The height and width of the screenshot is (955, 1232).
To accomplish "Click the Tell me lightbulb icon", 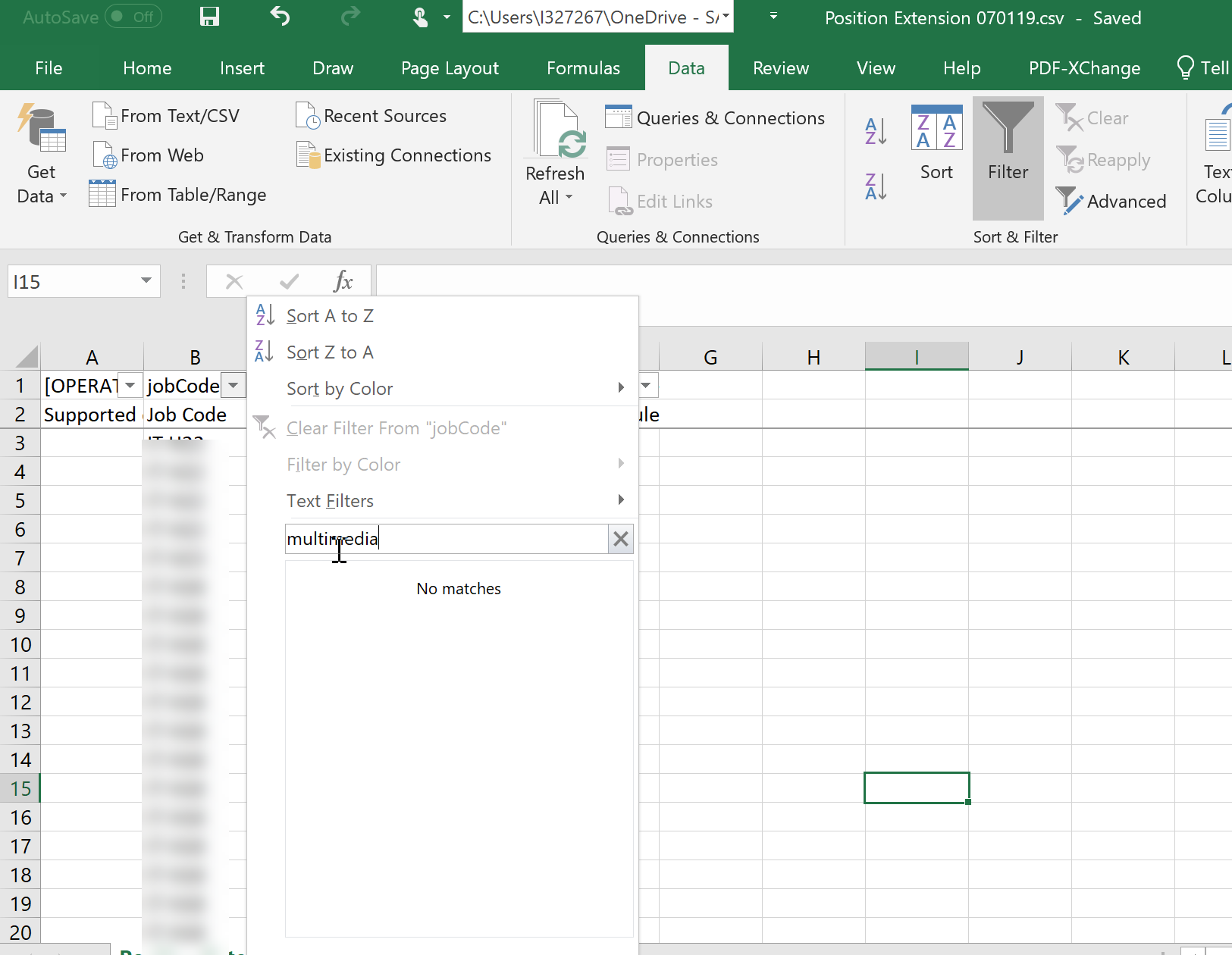I will click(x=1185, y=67).
